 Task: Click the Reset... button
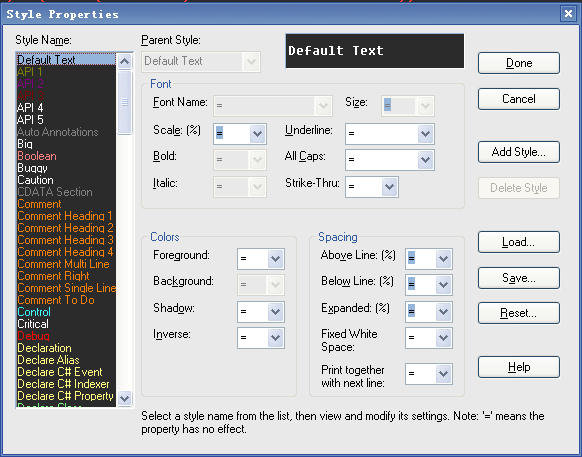519,313
